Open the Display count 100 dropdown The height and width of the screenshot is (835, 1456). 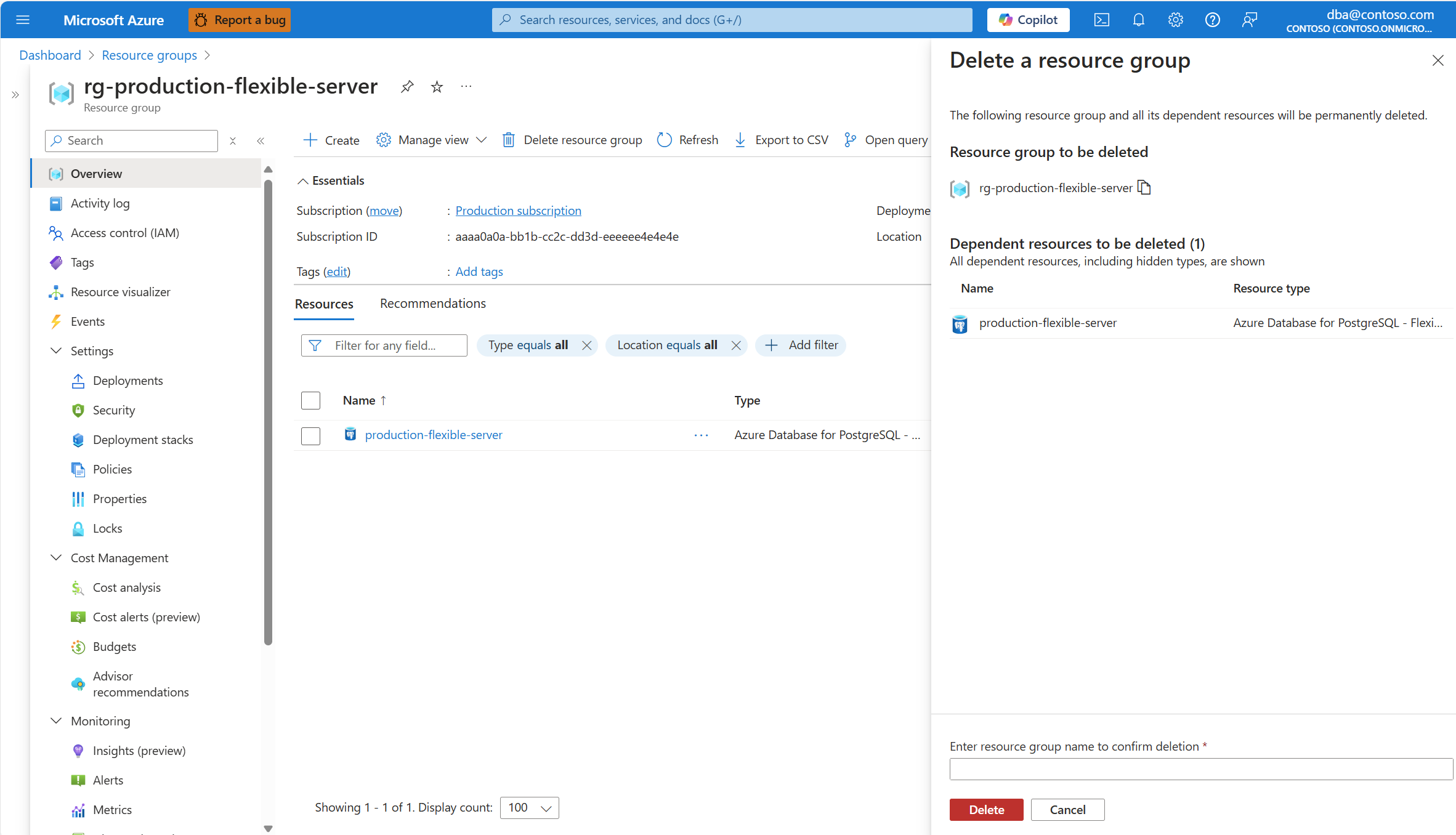click(x=530, y=807)
